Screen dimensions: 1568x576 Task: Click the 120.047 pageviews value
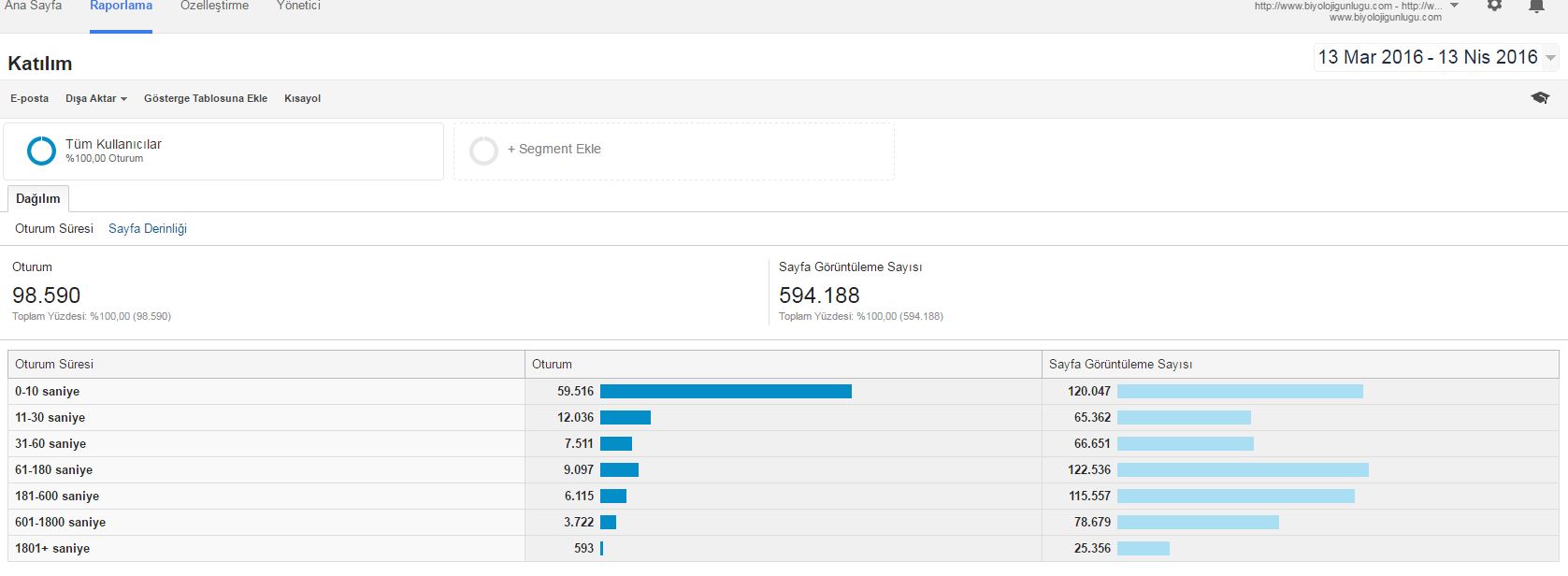point(1089,391)
